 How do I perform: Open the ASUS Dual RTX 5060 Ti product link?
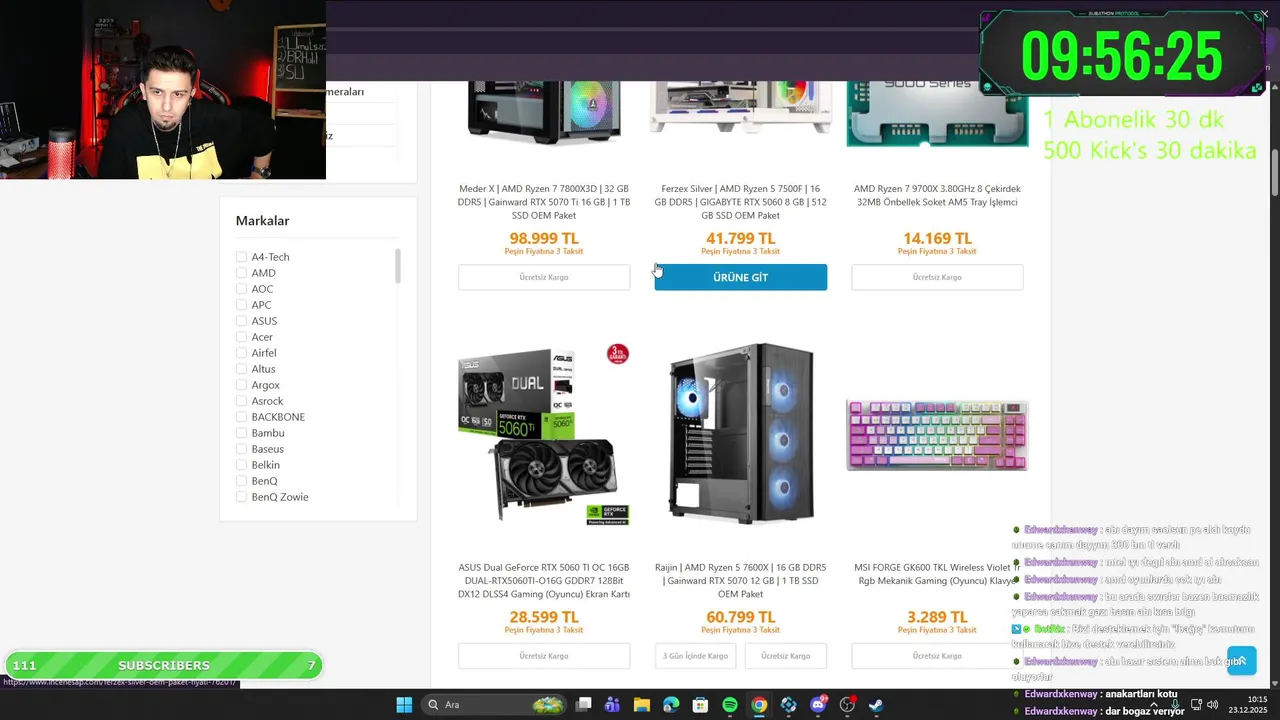coord(544,580)
